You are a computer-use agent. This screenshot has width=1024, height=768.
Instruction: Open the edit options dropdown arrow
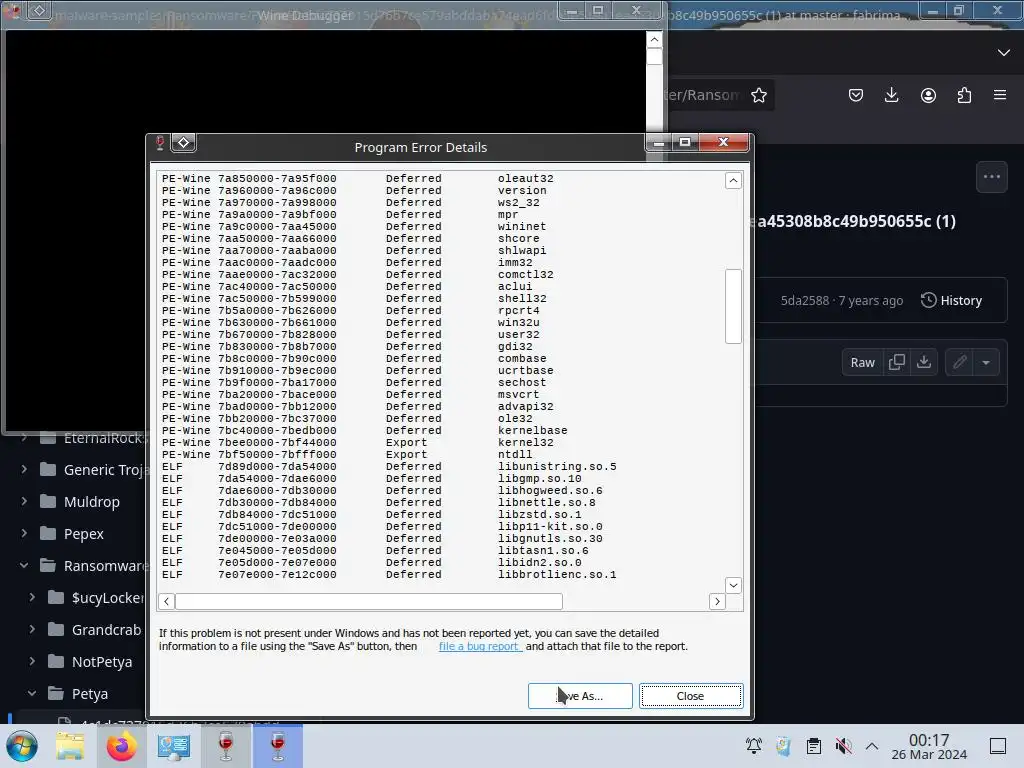point(986,362)
